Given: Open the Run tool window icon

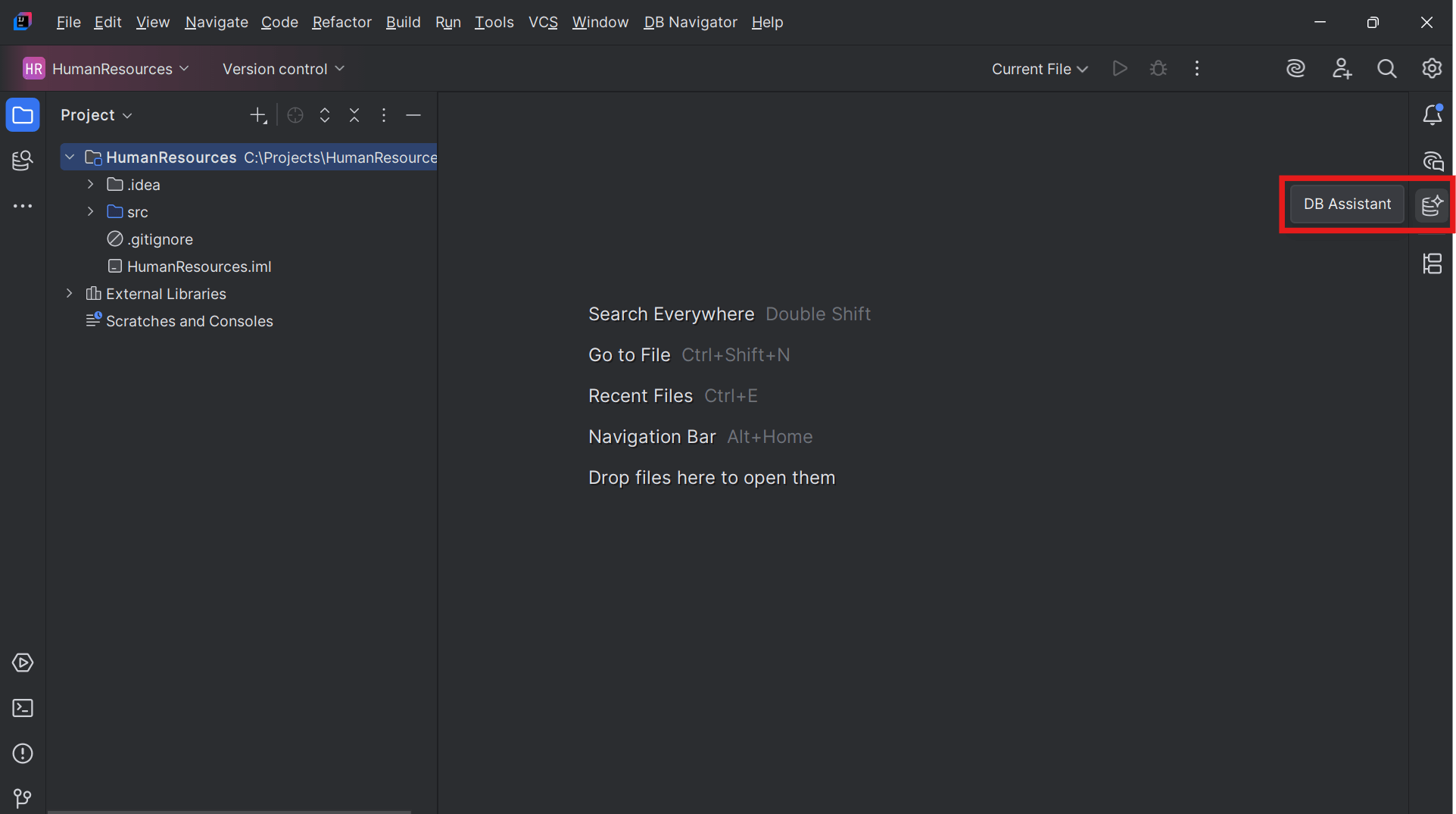Looking at the screenshot, I should [23, 663].
